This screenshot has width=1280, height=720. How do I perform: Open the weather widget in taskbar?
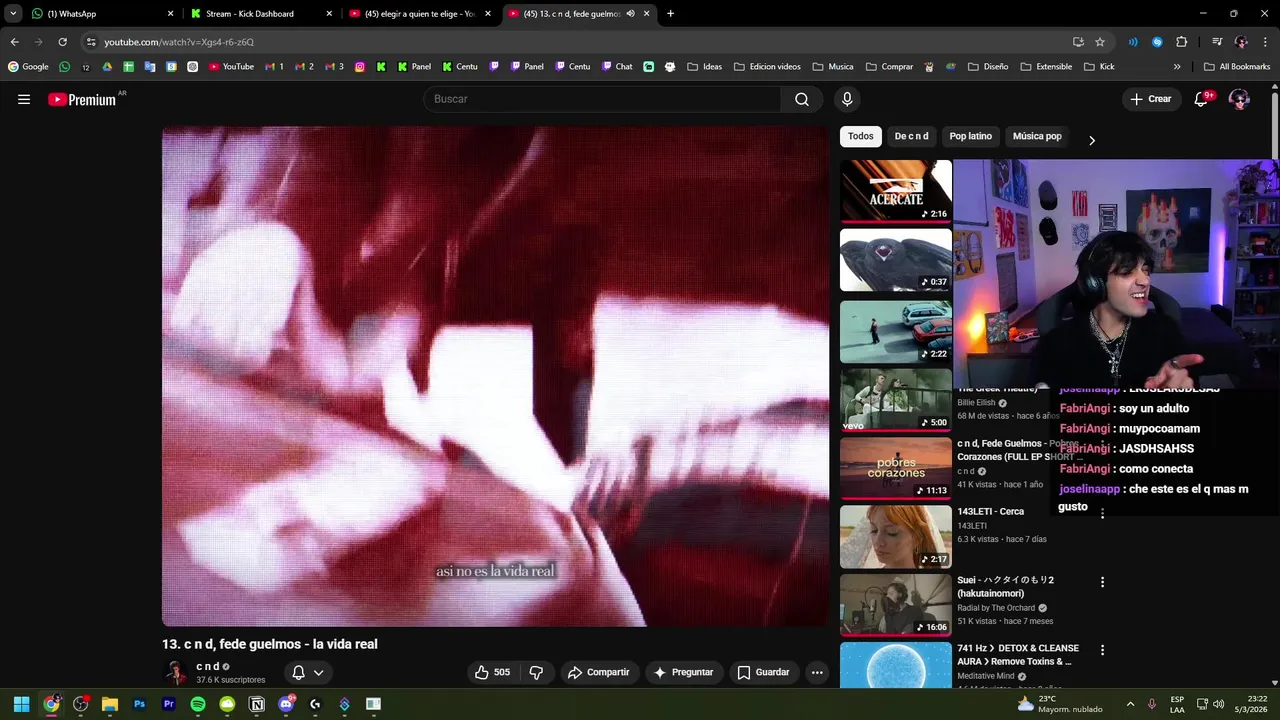1058,704
